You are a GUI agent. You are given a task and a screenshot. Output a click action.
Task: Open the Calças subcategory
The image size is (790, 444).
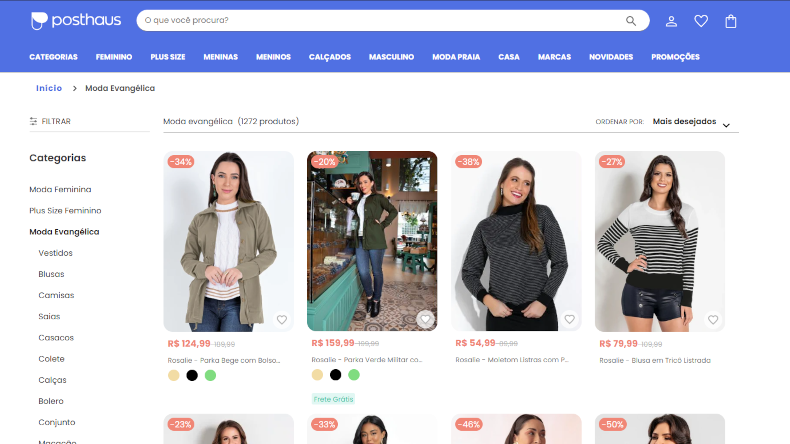[52, 380]
